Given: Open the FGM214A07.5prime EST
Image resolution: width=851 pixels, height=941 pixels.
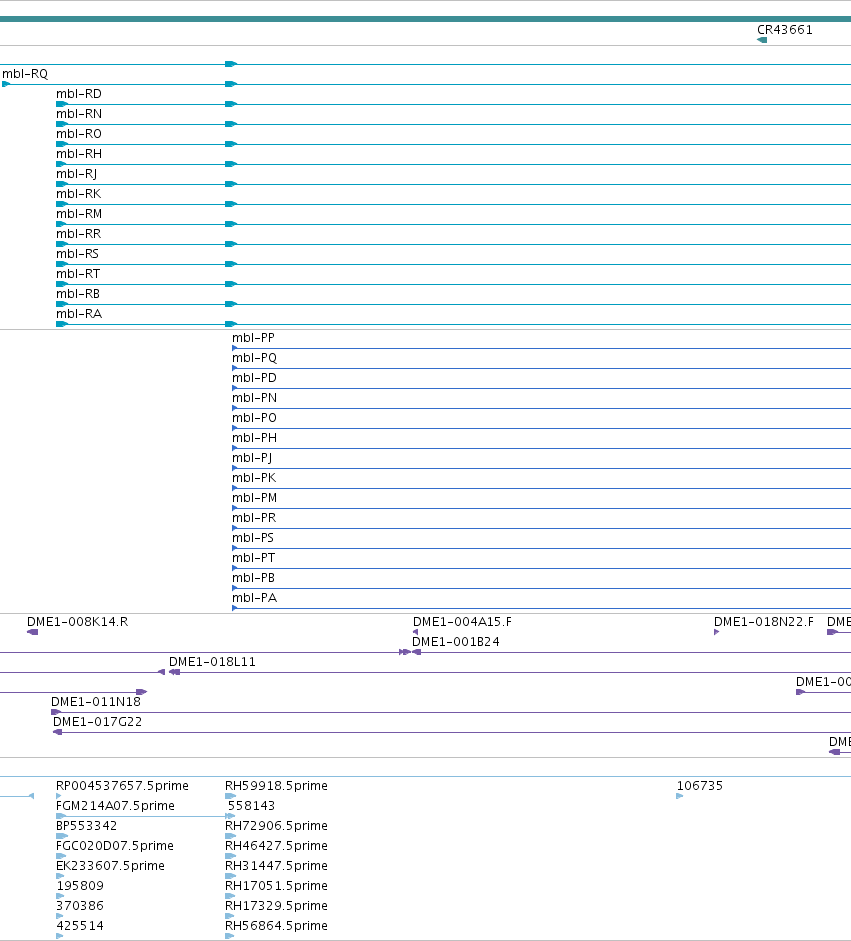Looking at the screenshot, I should tap(115, 806).
